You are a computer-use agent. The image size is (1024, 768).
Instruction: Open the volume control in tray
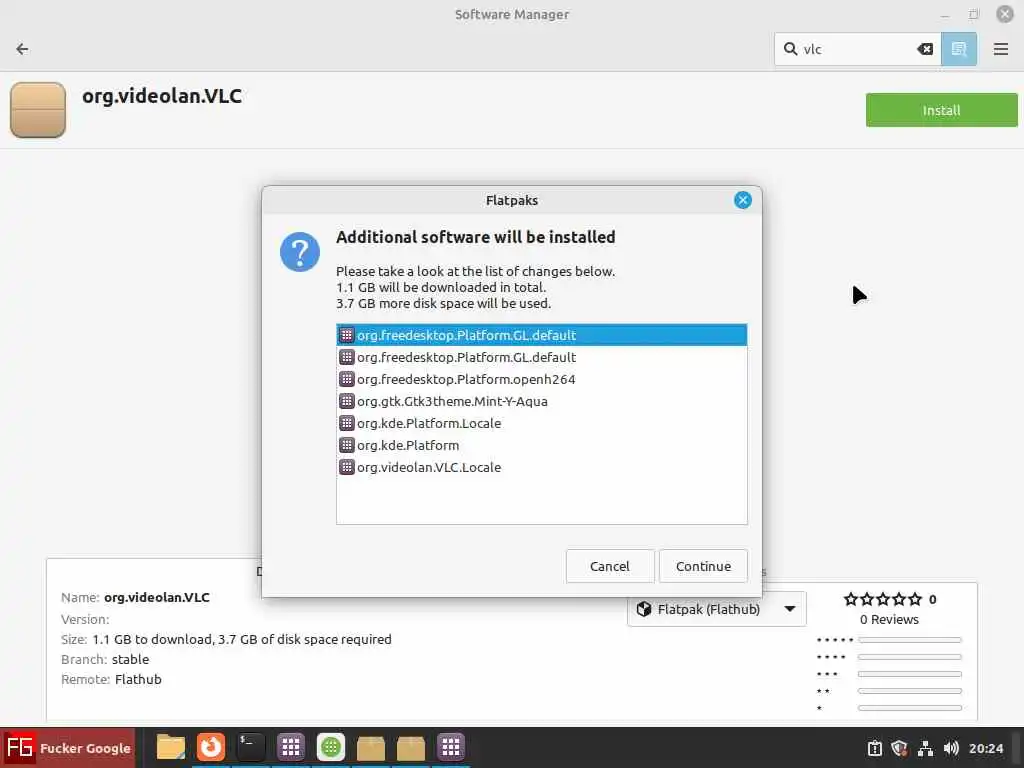coord(951,748)
